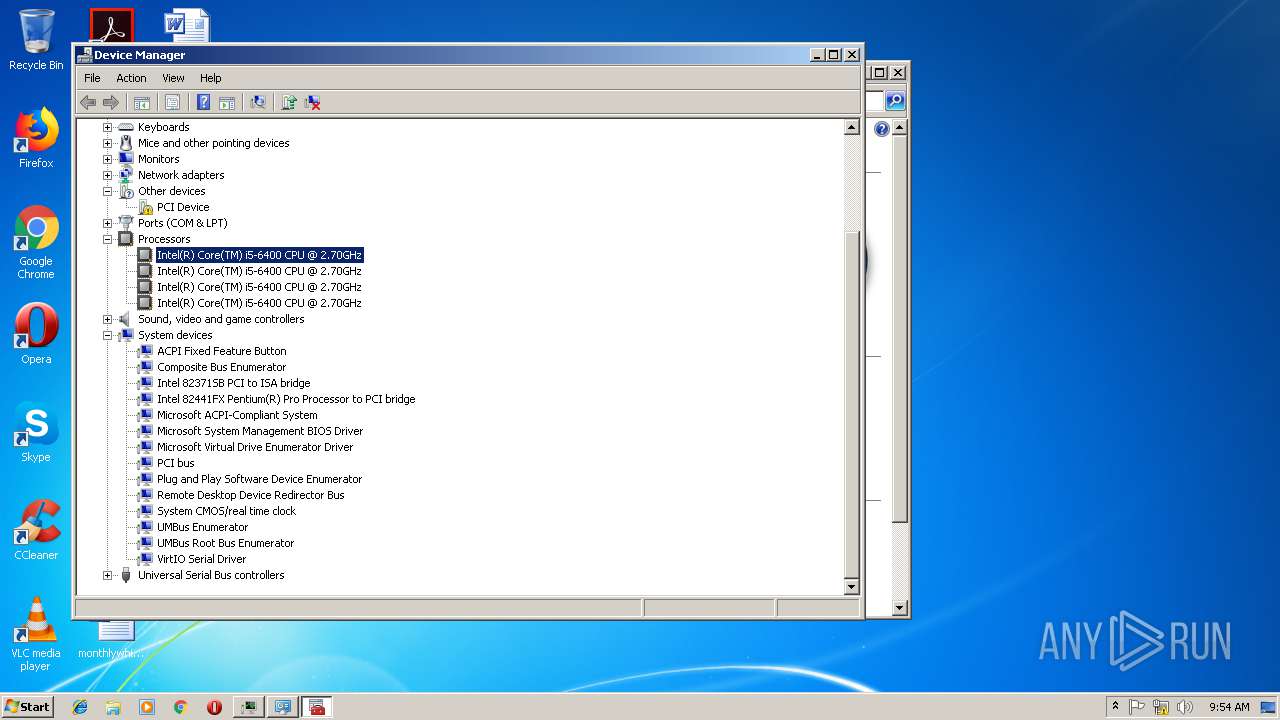1280x720 pixels.
Task: Expand Universal Serial Bus controllers node
Action: click(x=108, y=575)
